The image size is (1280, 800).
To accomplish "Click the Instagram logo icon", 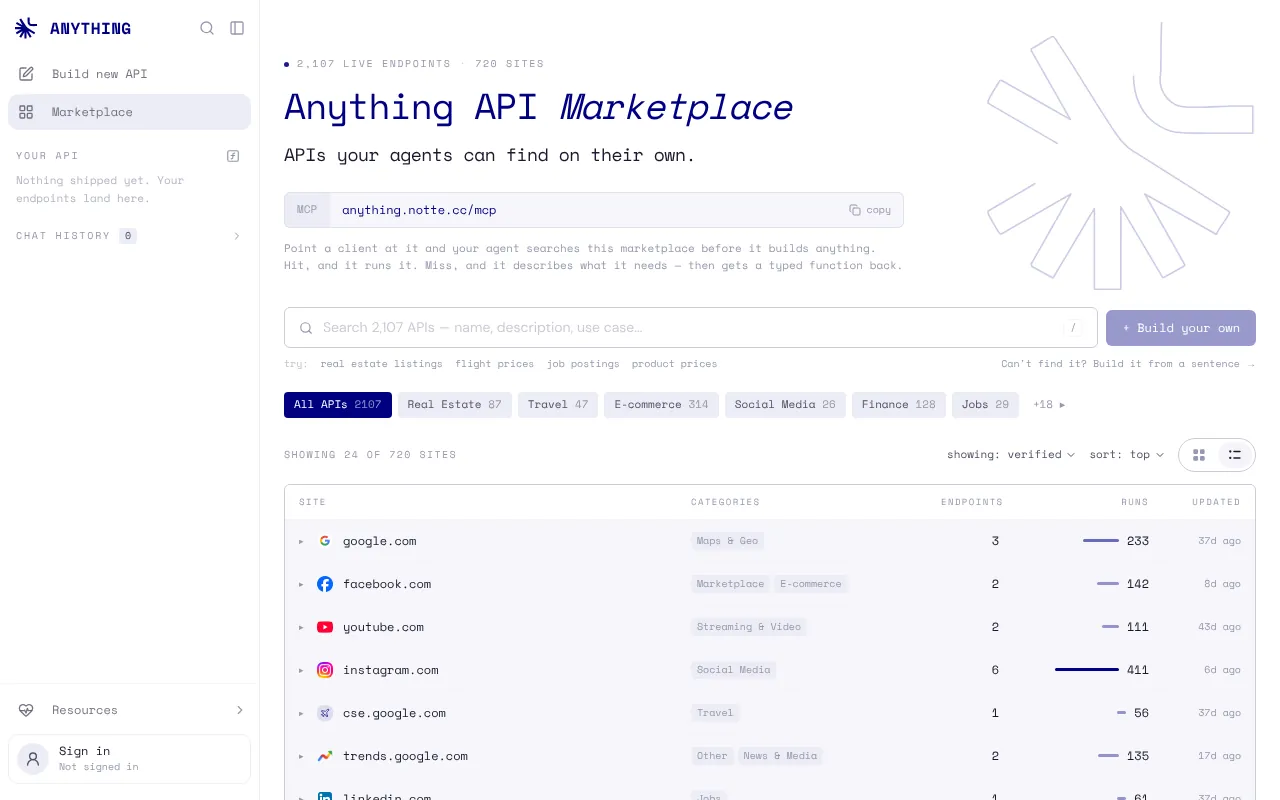I will coord(325,670).
